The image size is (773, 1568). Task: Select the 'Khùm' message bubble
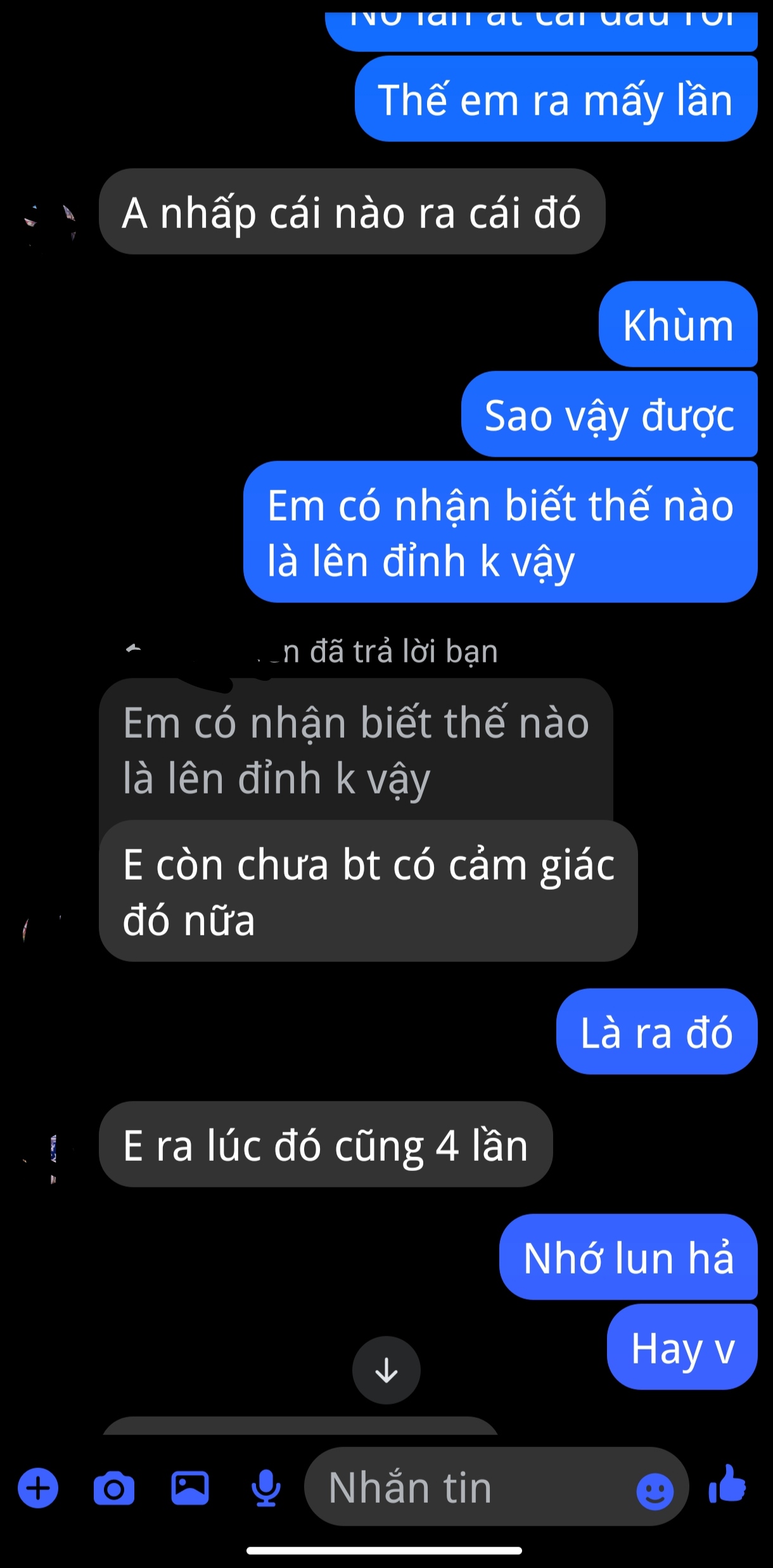(x=678, y=324)
